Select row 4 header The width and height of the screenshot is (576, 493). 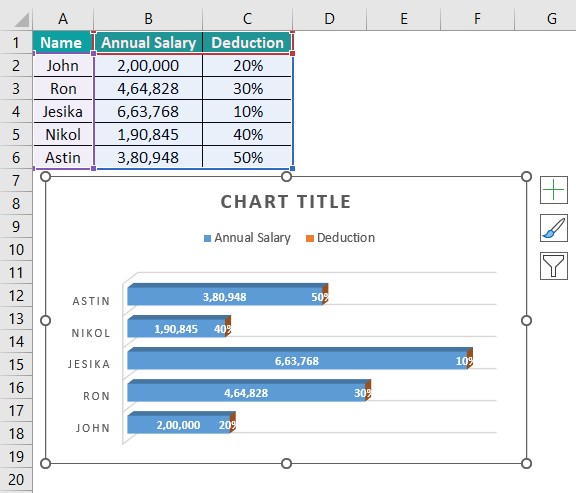[x=16, y=112]
